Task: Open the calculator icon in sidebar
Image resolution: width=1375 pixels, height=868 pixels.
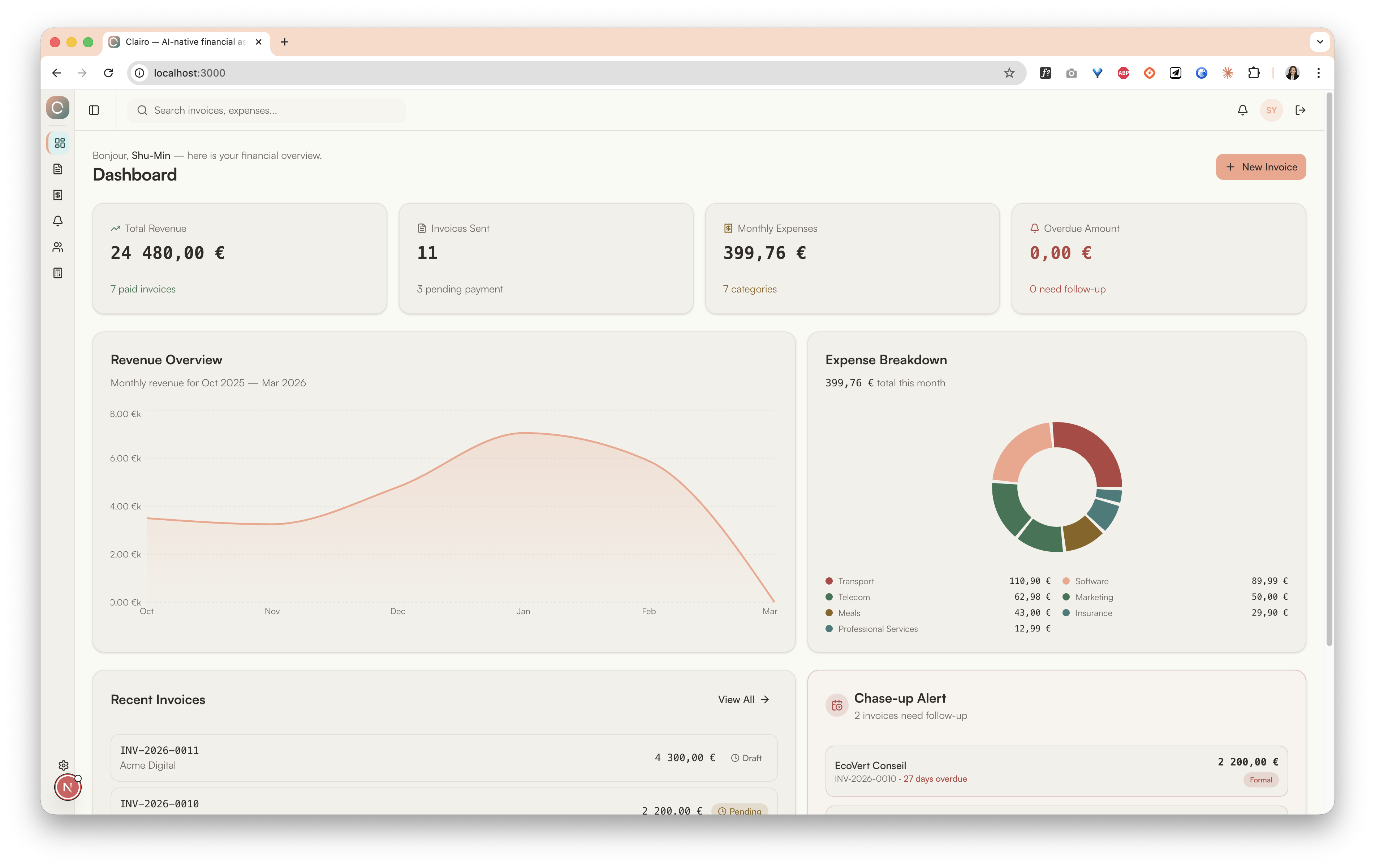Action: click(58, 273)
